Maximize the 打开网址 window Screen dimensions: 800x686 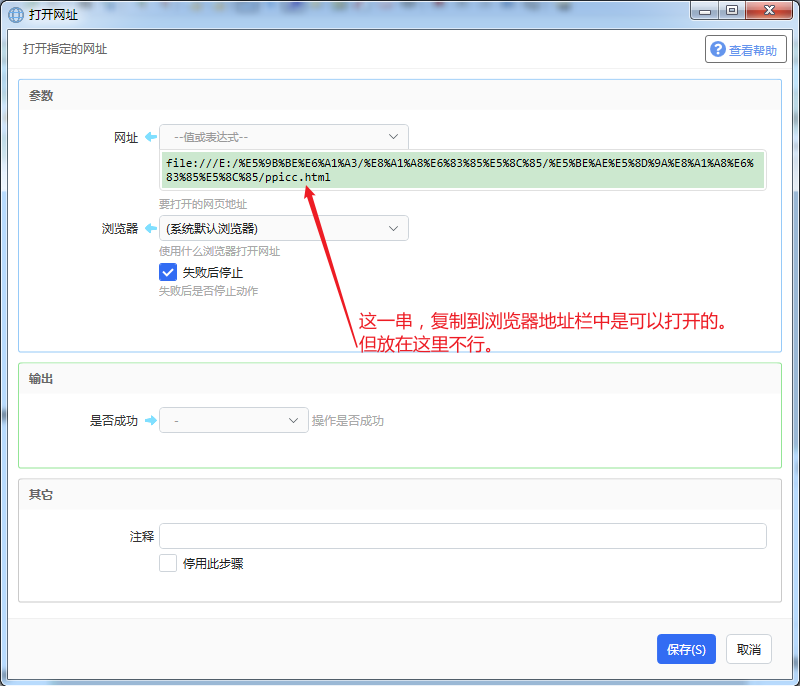tap(732, 10)
